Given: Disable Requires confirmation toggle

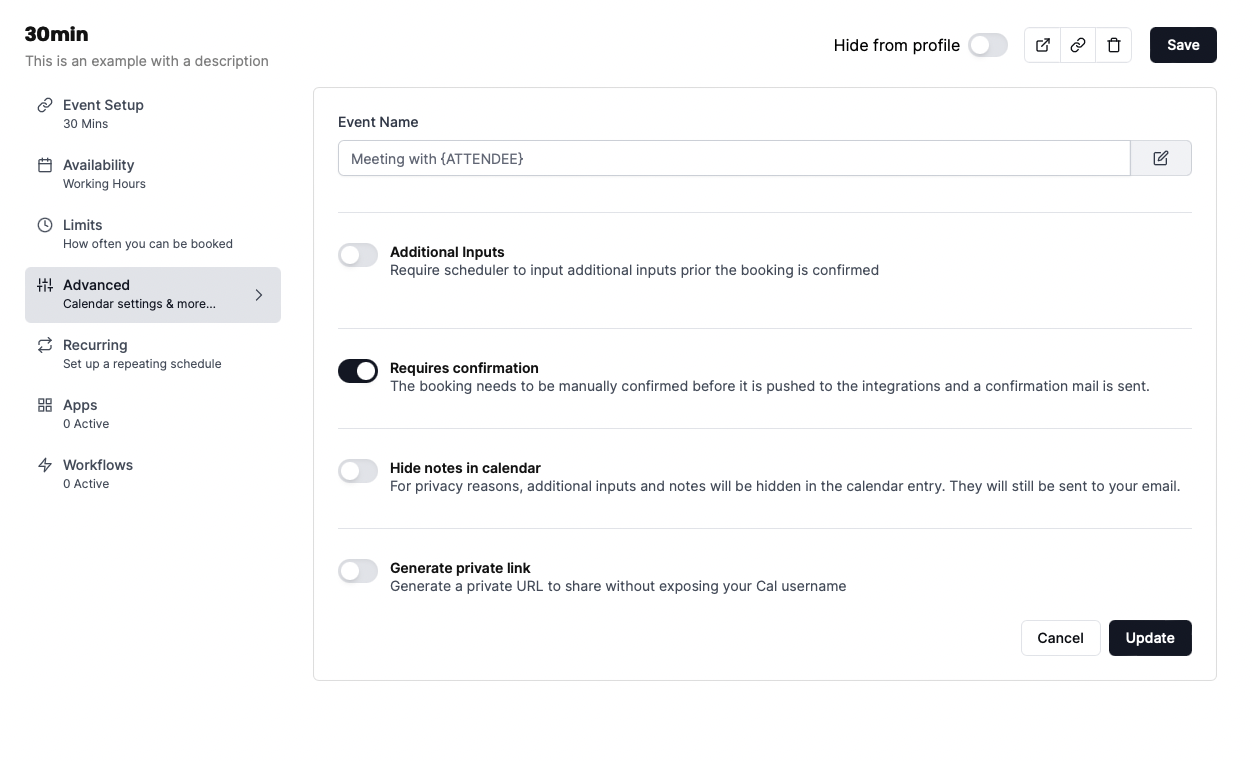Looking at the screenshot, I should tap(358, 371).
